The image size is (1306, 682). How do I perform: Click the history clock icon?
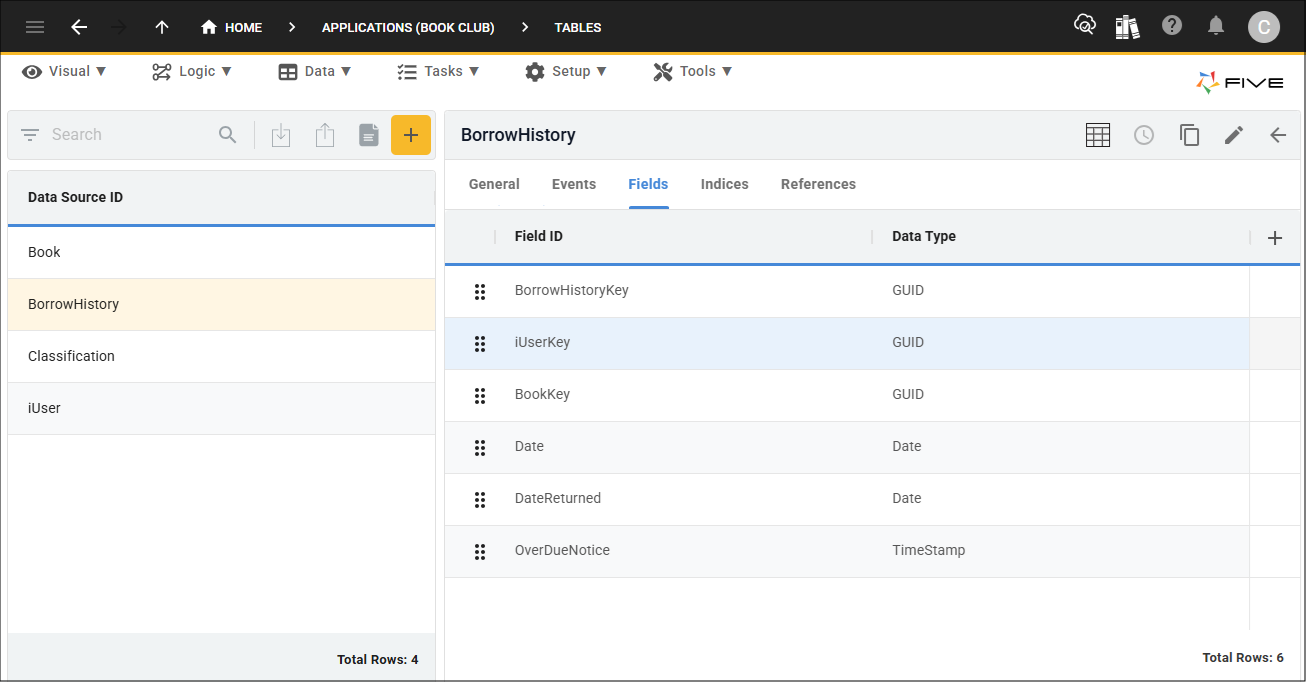[x=1144, y=135]
